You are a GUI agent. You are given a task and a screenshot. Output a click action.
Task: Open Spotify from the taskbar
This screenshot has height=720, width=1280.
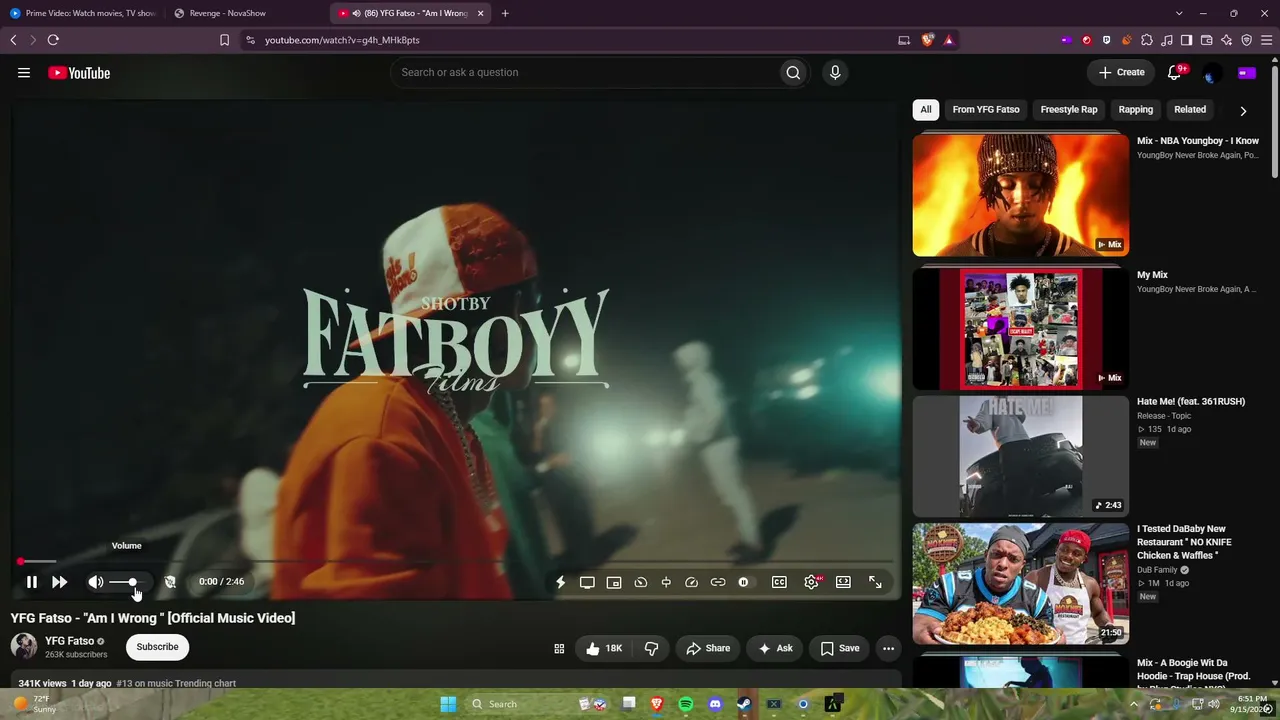point(686,704)
